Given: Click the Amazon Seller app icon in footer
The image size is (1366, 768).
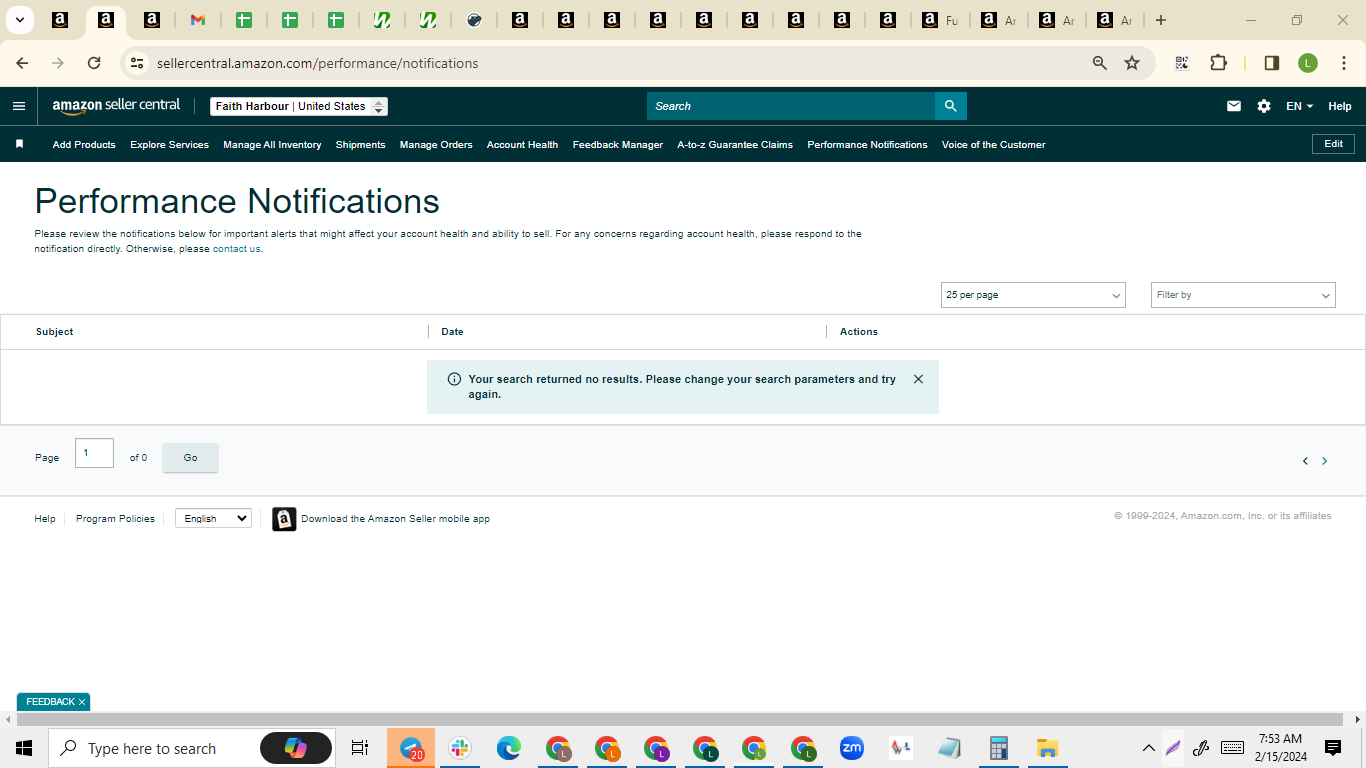Looking at the screenshot, I should click(x=284, y=519).
